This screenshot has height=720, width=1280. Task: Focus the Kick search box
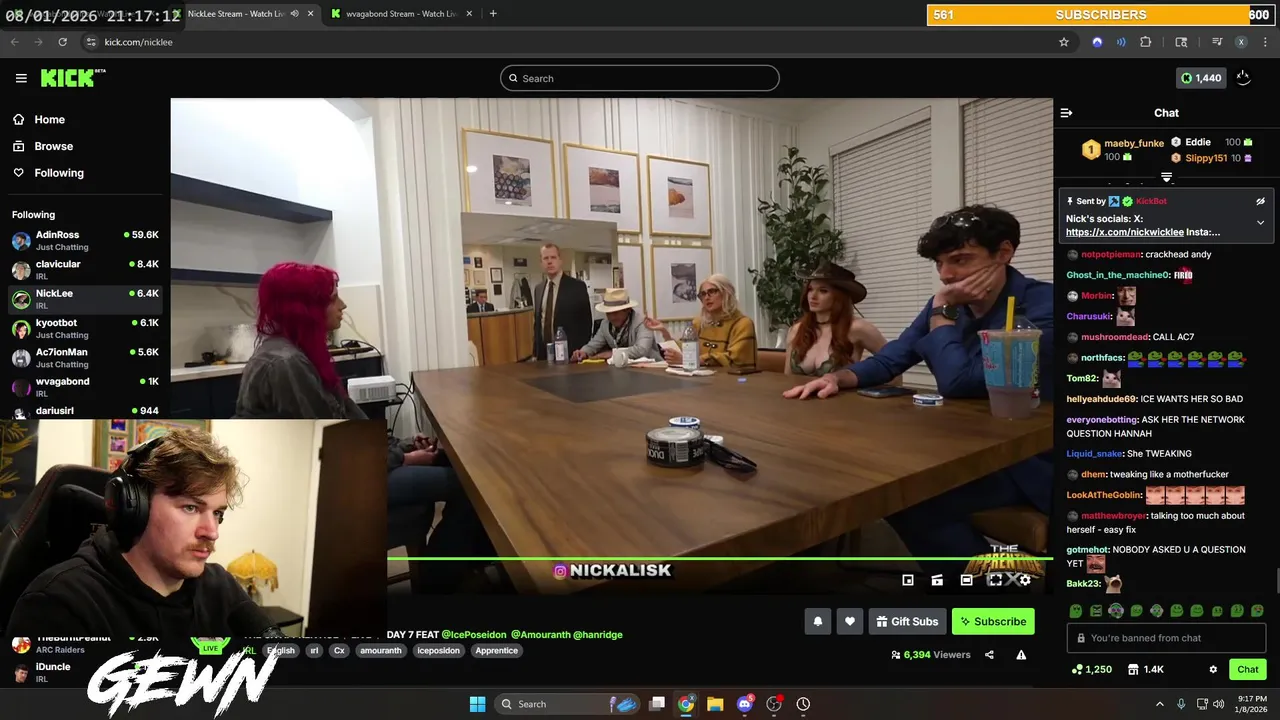coord(640,78)
